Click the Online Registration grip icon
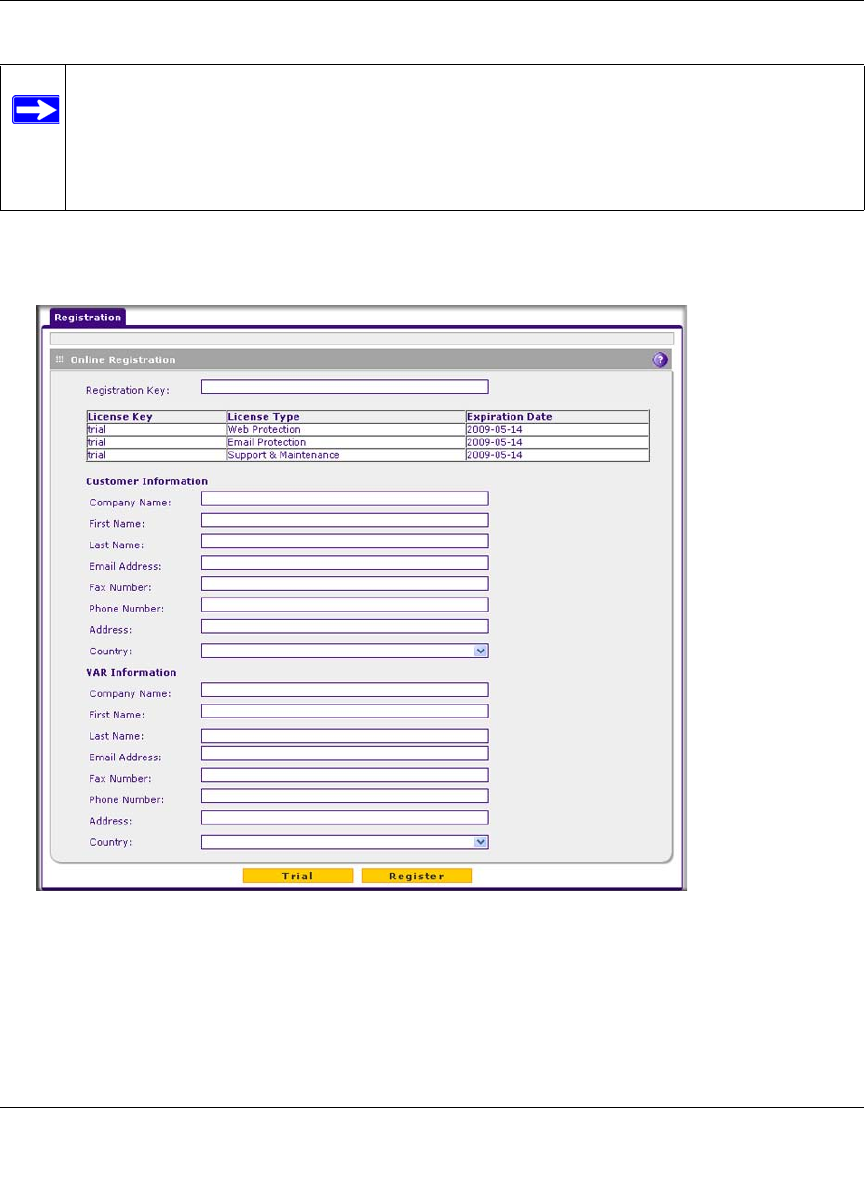Screen dimensions: 865x1184 click(x=60, y=359)
